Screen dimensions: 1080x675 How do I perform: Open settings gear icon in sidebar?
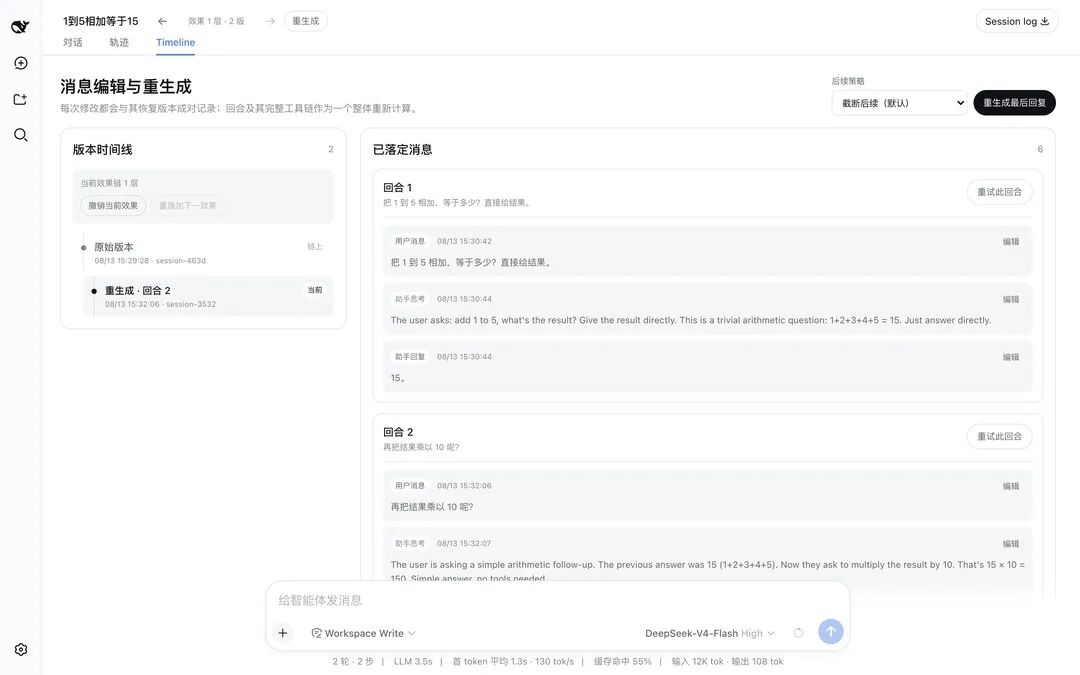coord(21,650)
